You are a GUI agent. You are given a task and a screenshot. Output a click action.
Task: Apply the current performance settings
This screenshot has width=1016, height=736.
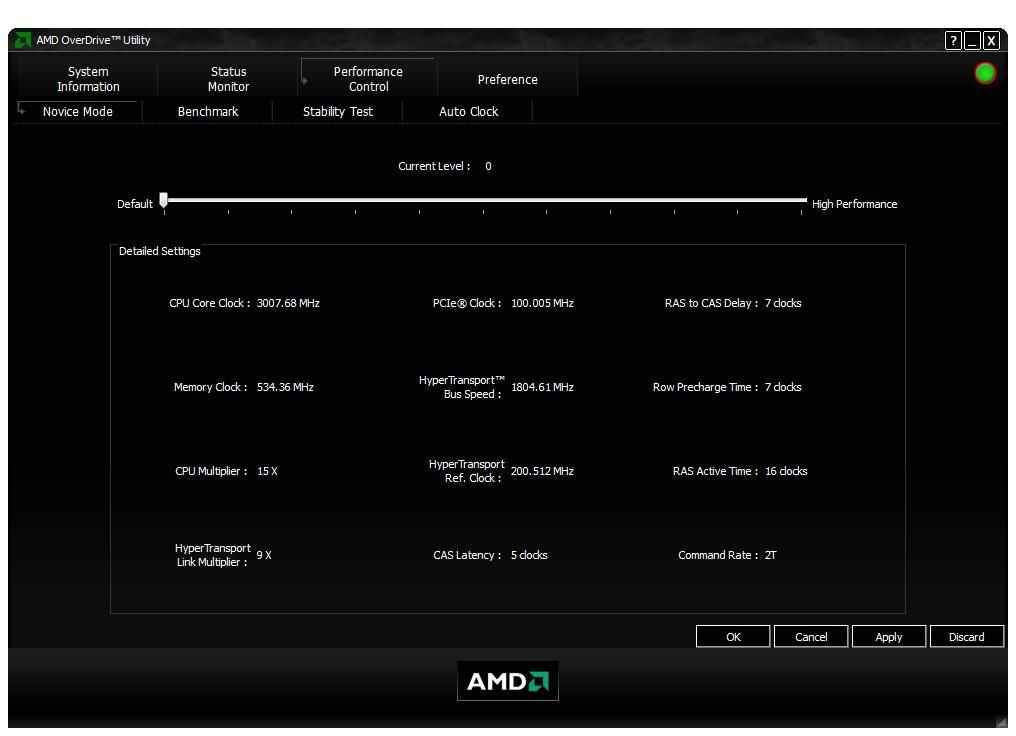tap(888, 636)
